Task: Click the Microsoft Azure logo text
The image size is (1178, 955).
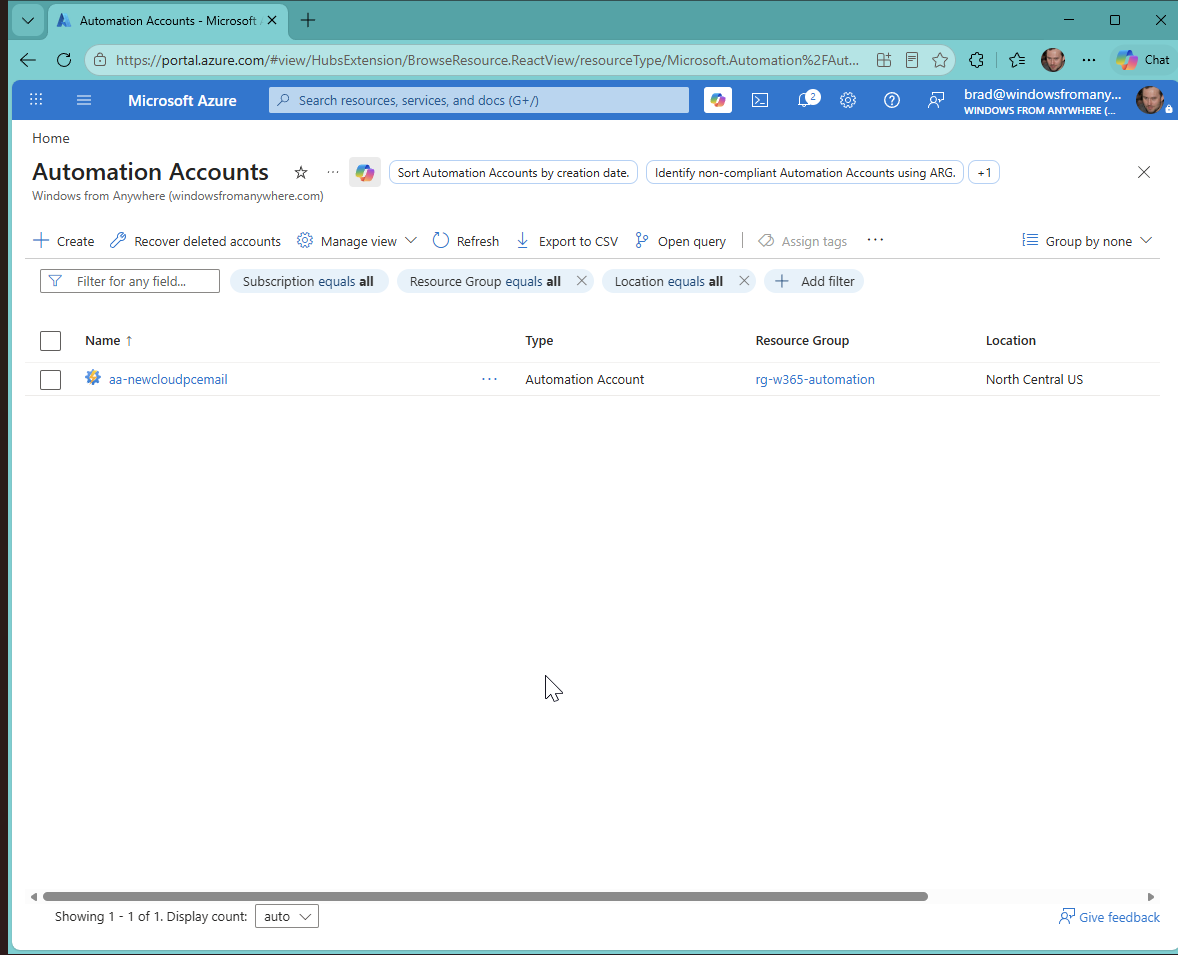Action: tap(182, 101)
